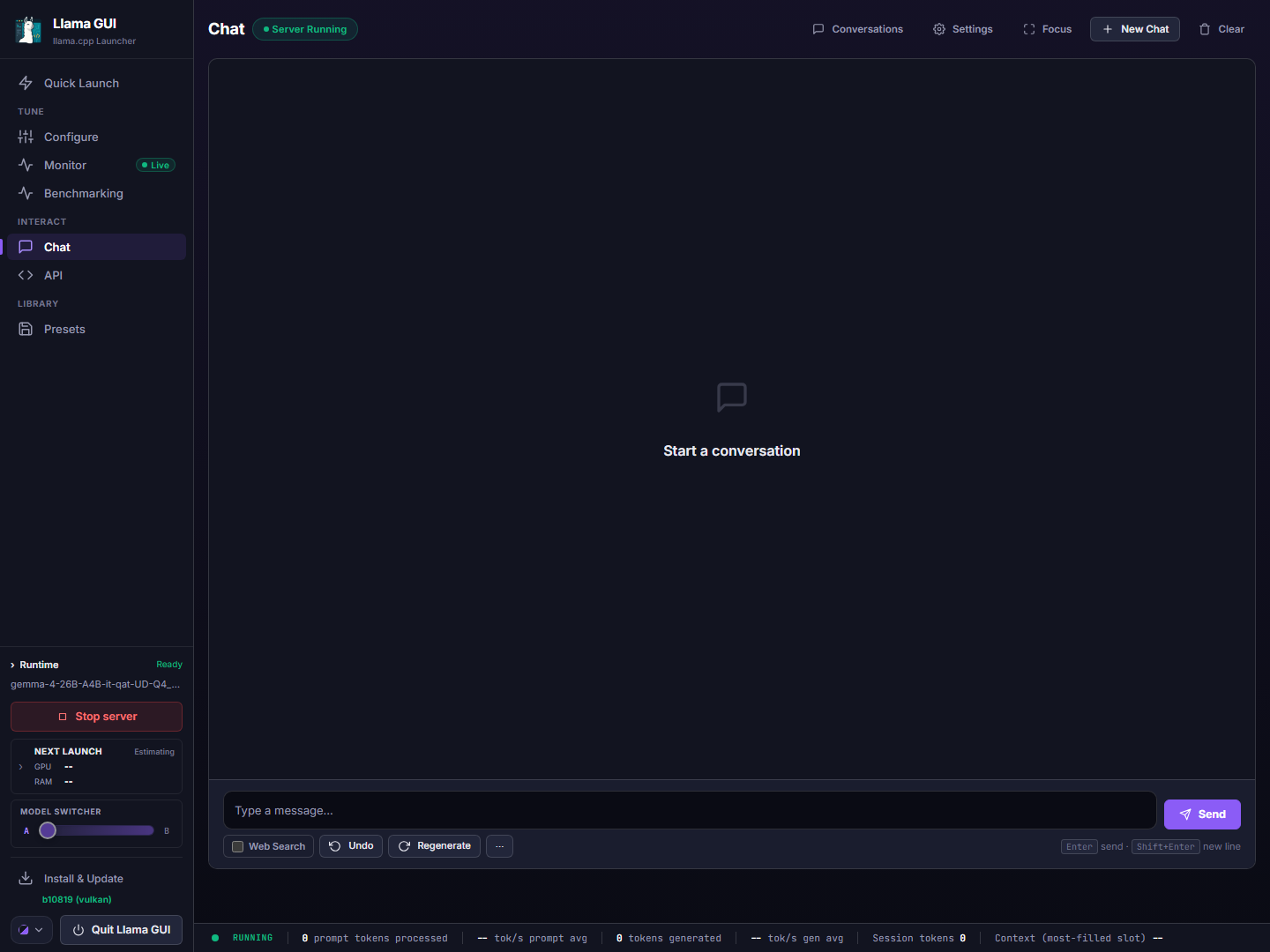Click the "Shift+Enter" key hint
The height and width of the screenshot is (952, 1270).
(x=1166, y=846)
